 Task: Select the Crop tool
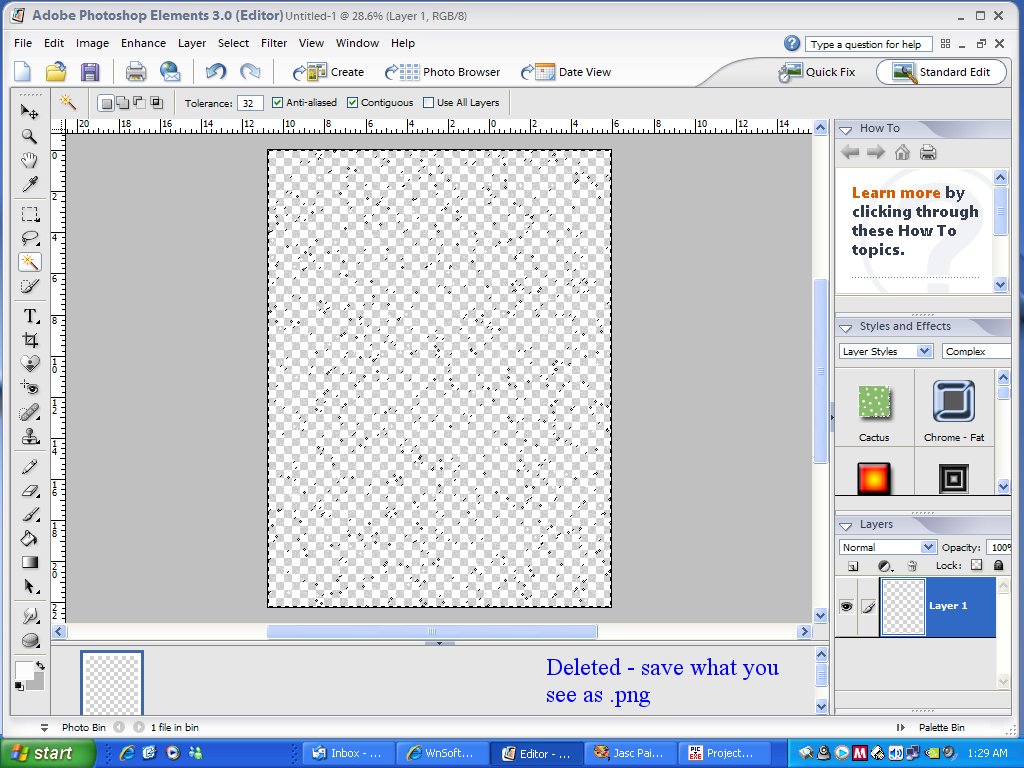tap(29, 340)
